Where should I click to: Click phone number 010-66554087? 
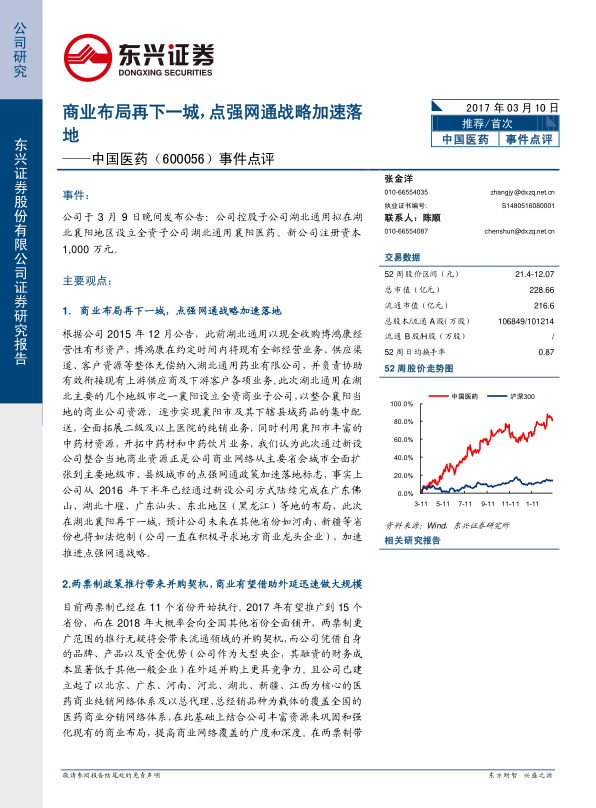tap(406, 231)
